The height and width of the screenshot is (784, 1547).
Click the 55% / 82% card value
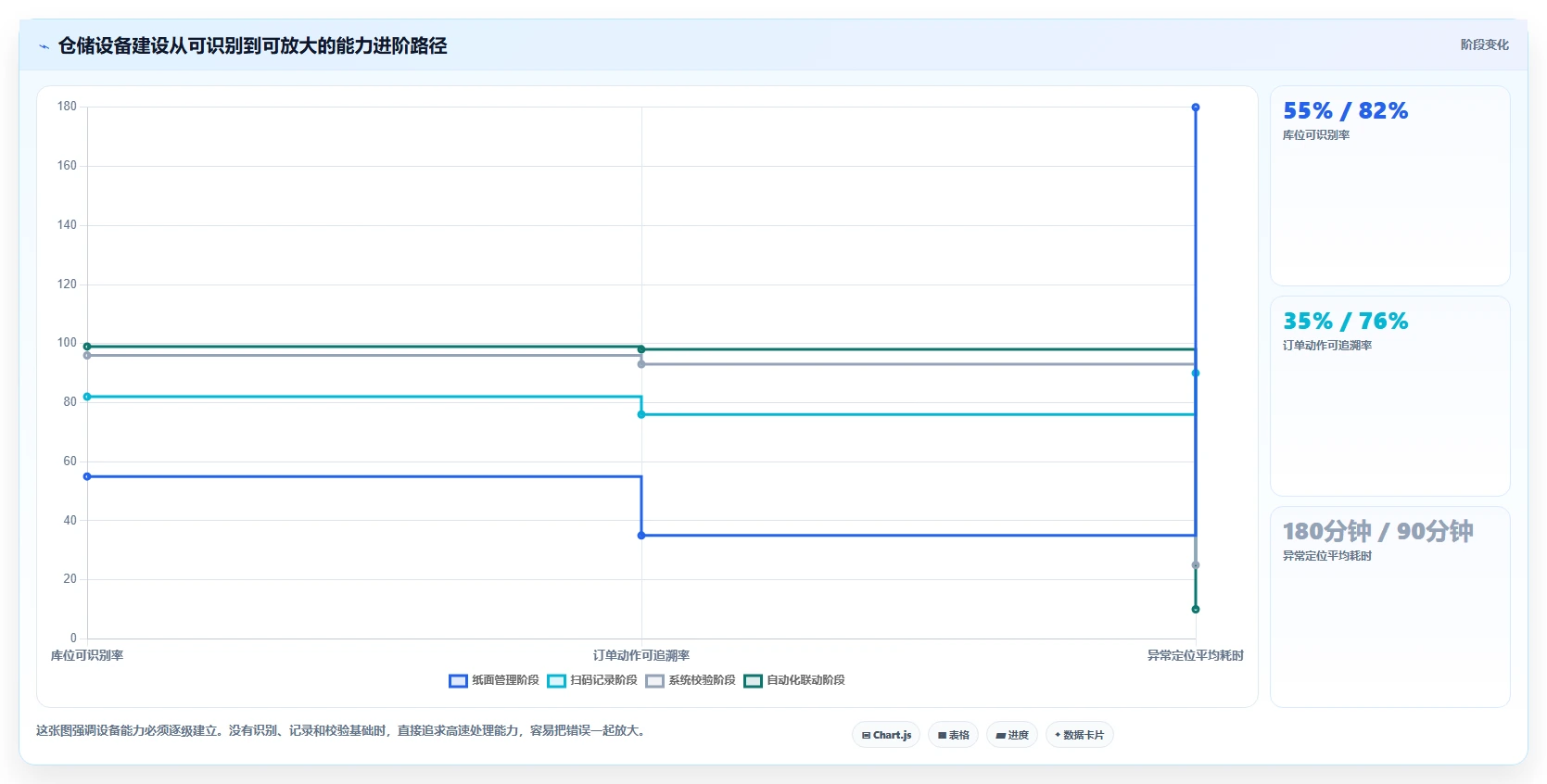coord(1345,111)
